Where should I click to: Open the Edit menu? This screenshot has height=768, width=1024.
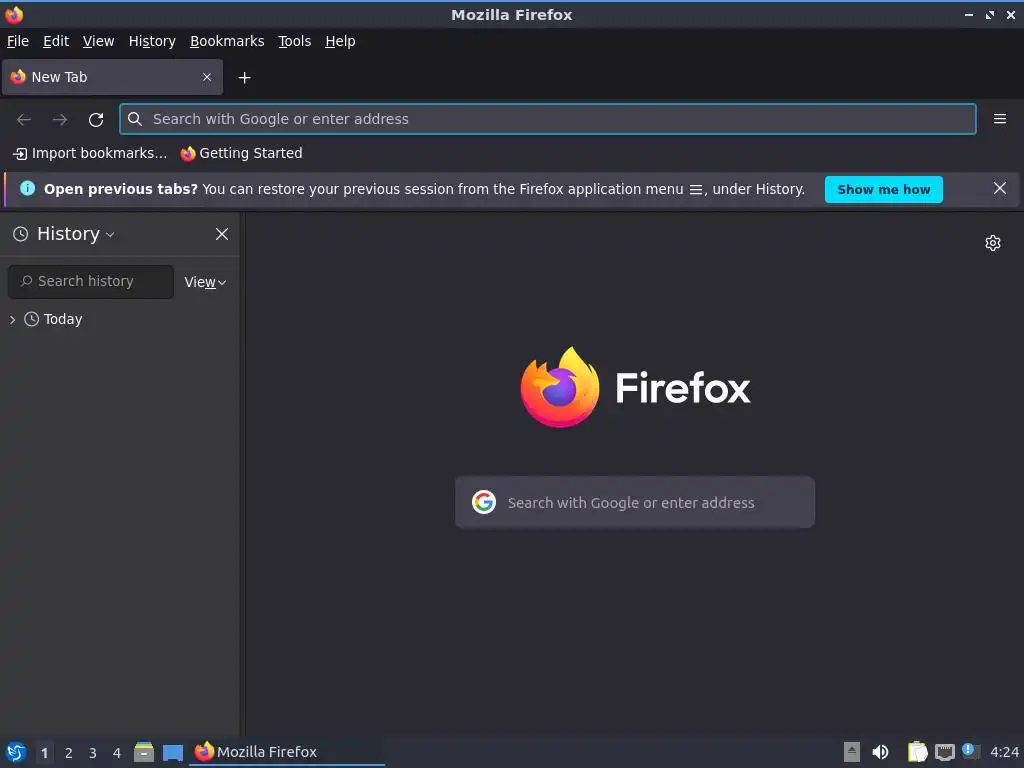pyautogui.click(x=56, y=41)
